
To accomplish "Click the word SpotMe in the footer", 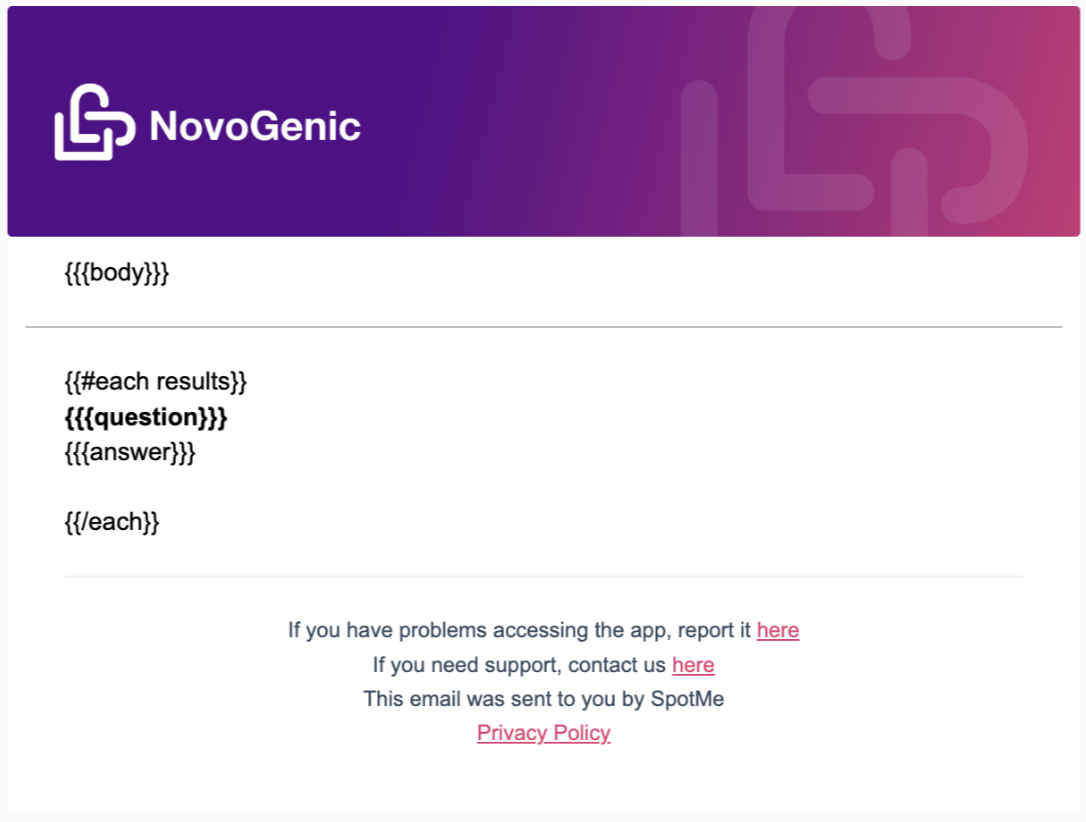I will (687, 699).
